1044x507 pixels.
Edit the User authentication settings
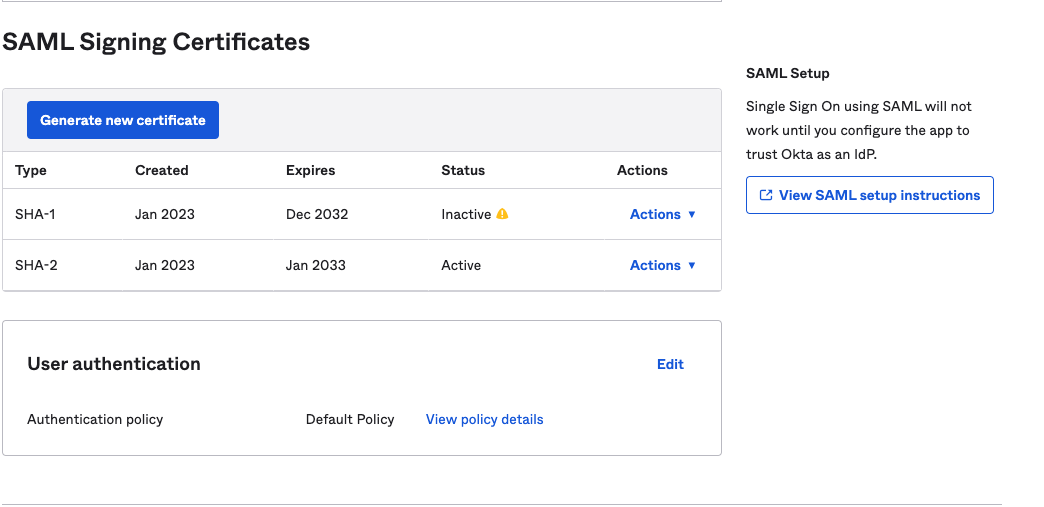click(x=670, y=364)
